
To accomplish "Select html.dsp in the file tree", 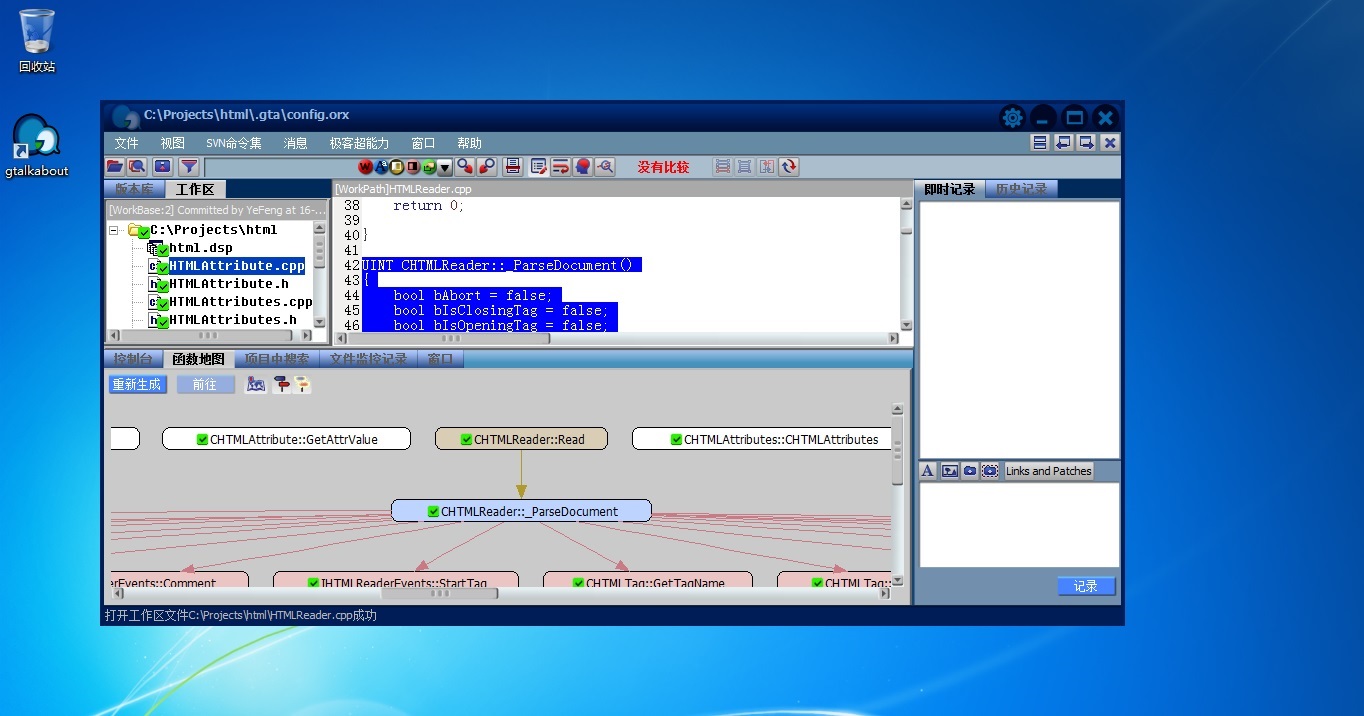I will click(200, 248).
